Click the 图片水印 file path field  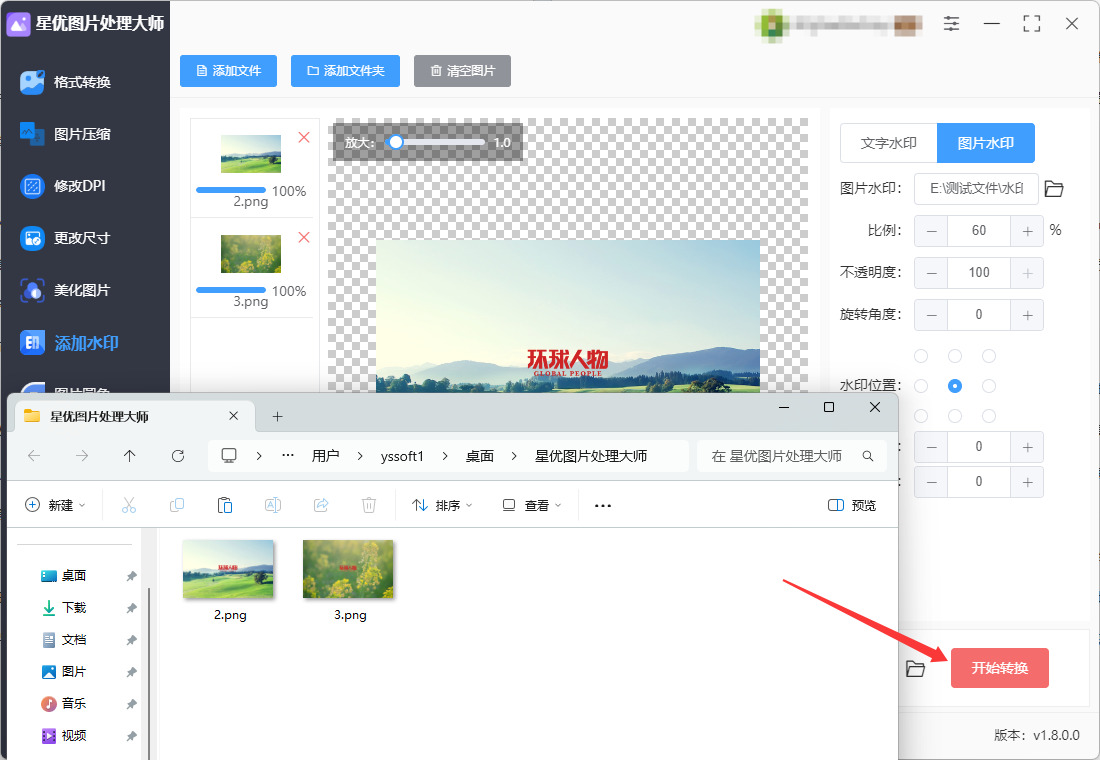[977, 189]
